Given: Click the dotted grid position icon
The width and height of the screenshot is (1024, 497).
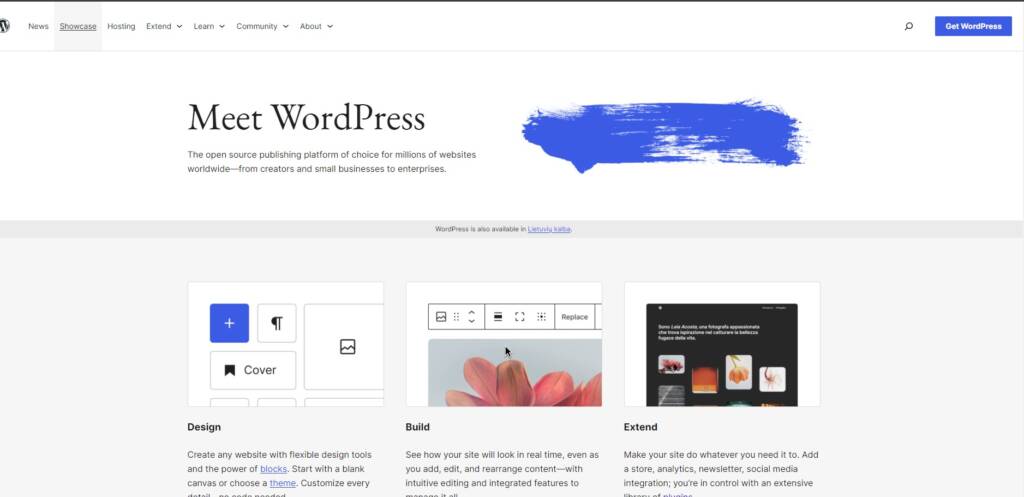Looking at the screenshot, I should [x=541, y=317].
